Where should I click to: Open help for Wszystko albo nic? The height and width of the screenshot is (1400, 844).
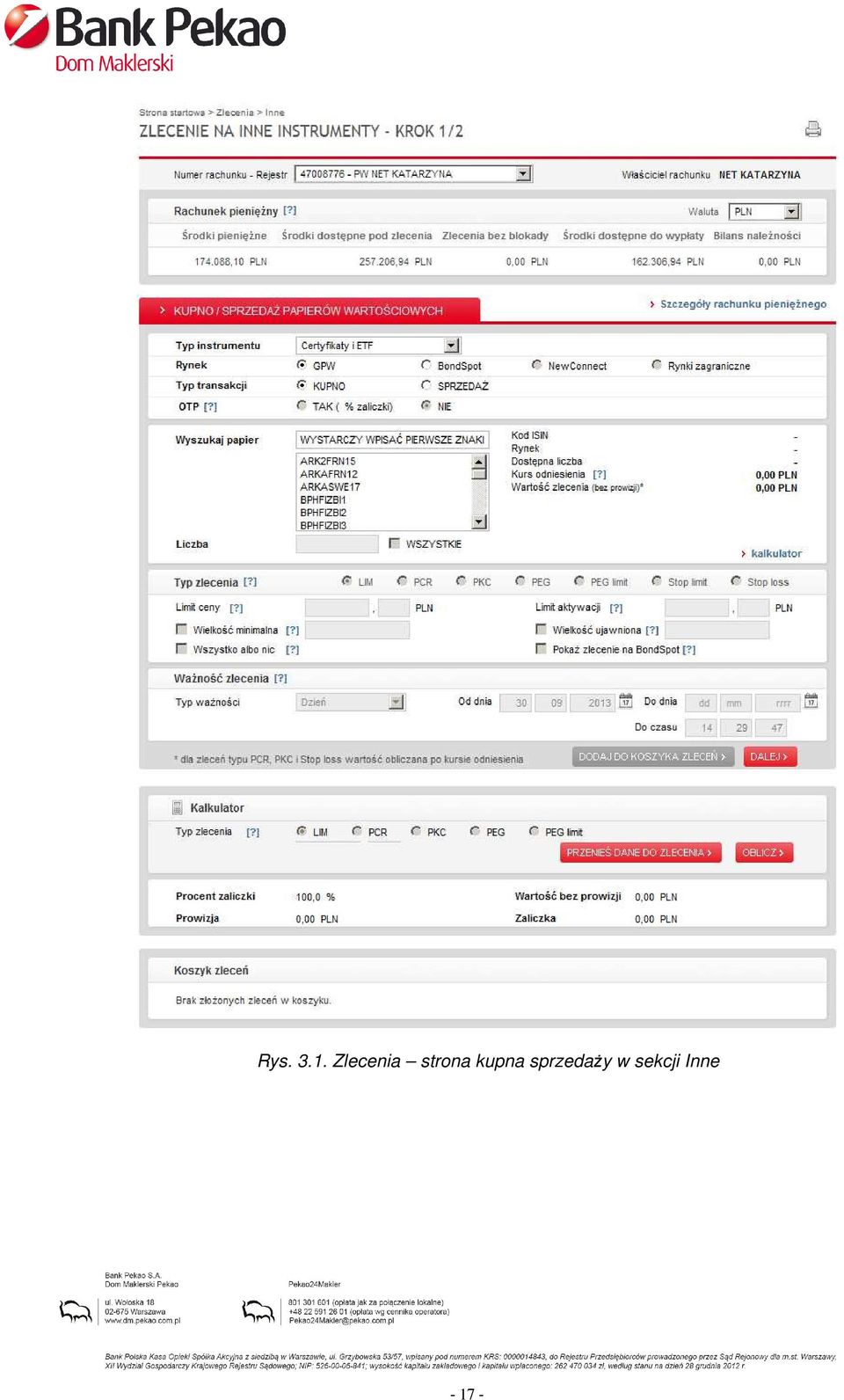(293, 650)
